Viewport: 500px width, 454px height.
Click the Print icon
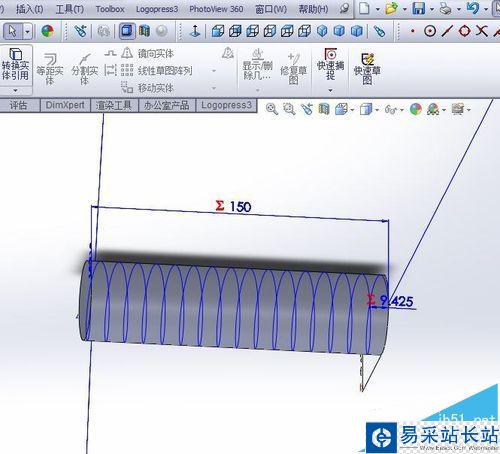[x=446, y=8]
